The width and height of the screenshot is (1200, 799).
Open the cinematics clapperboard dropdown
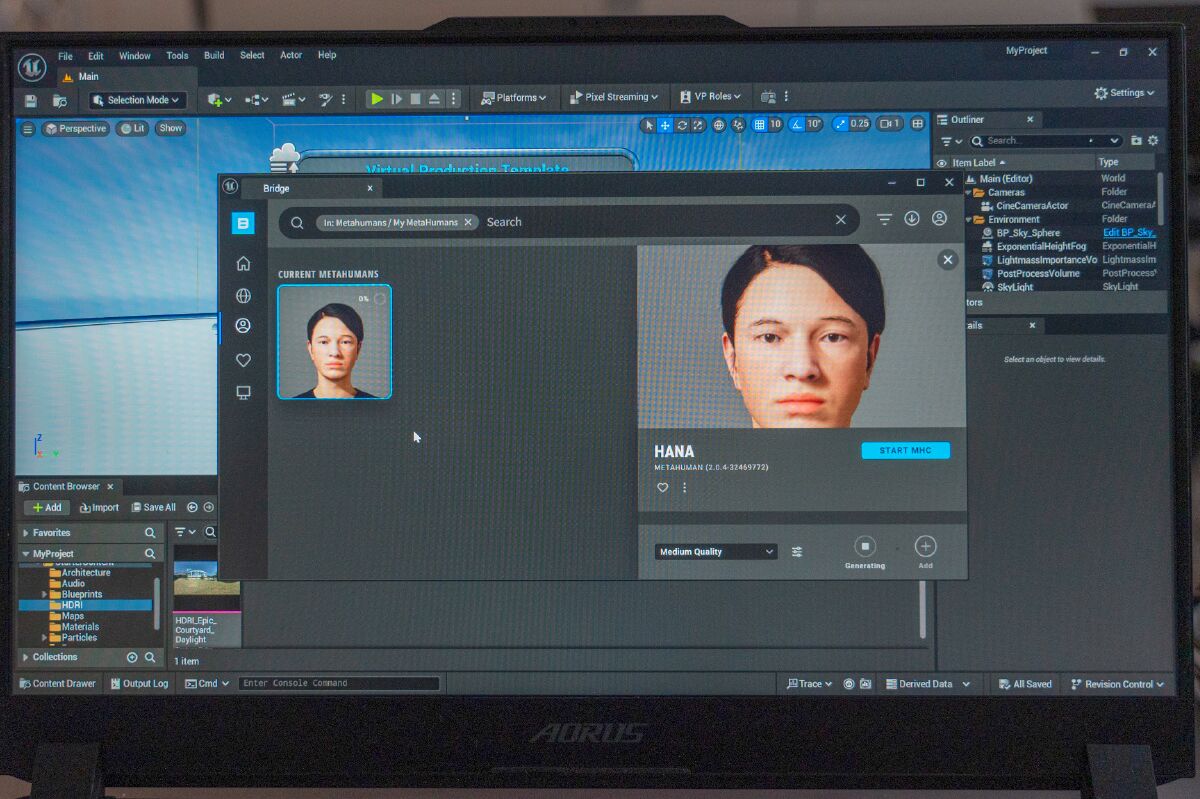click(294, 100)
